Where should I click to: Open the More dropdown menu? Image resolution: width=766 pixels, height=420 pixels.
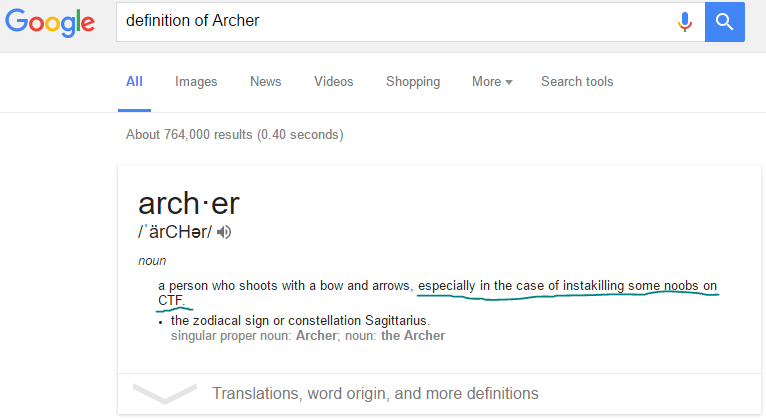point(492,82)
